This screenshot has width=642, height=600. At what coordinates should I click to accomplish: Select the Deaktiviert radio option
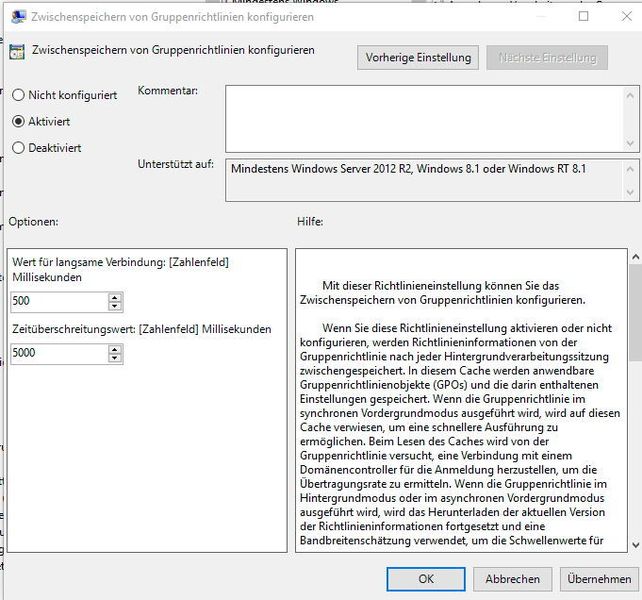[47, 147]
